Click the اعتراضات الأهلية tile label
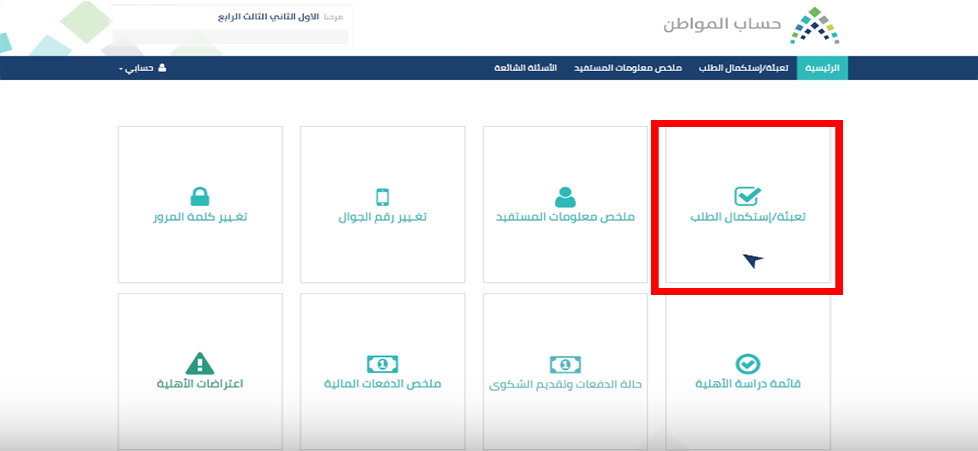978x451 pixels. pyautogui.click(x=200, y=384)
